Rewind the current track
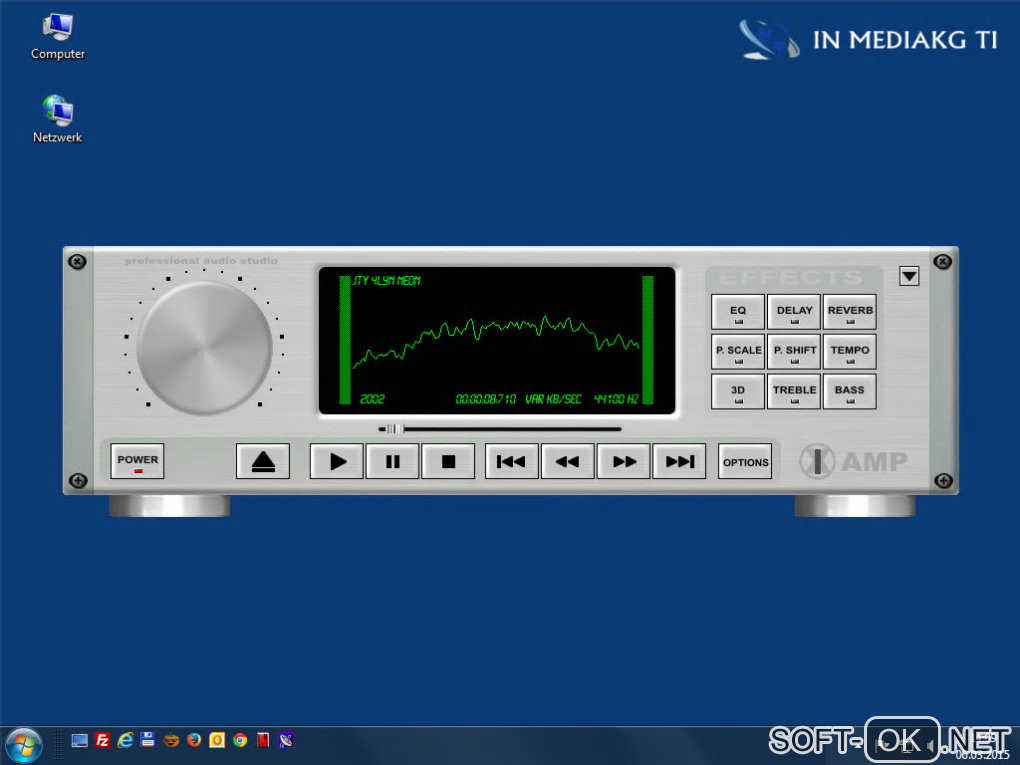The width and height of the screenshot is (1020, 765). [x=567, y=461]
